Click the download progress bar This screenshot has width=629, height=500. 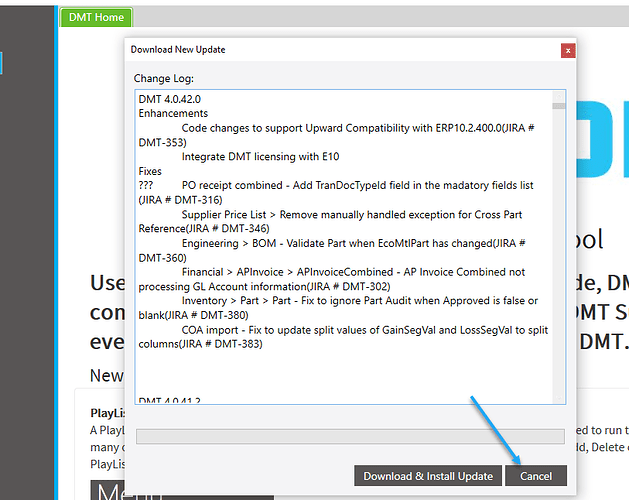tap(350, 436)
